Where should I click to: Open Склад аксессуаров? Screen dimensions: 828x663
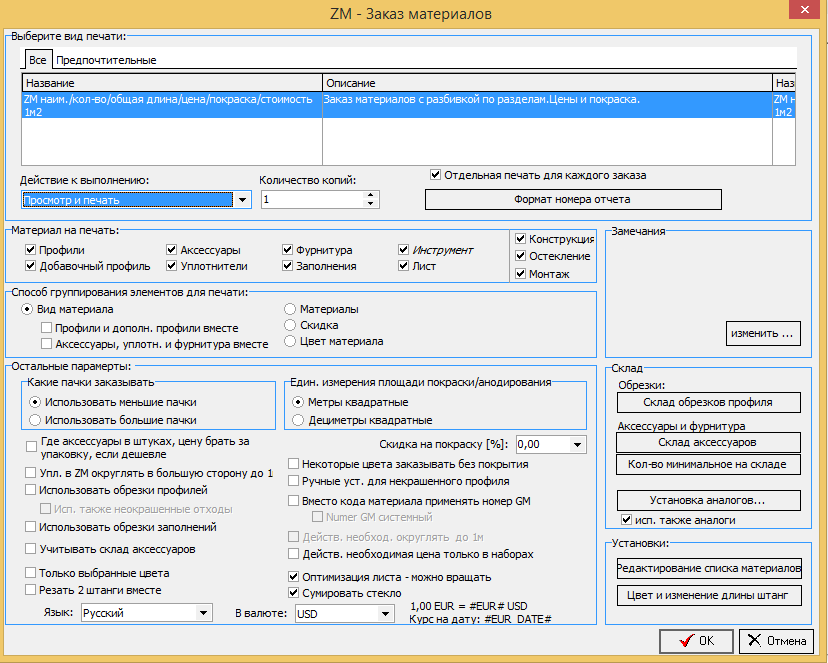tap(708, 442)
